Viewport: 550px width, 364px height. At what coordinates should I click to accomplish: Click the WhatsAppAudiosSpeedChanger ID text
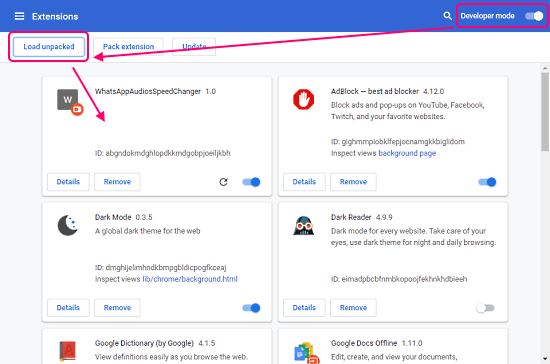click(162, 153)
